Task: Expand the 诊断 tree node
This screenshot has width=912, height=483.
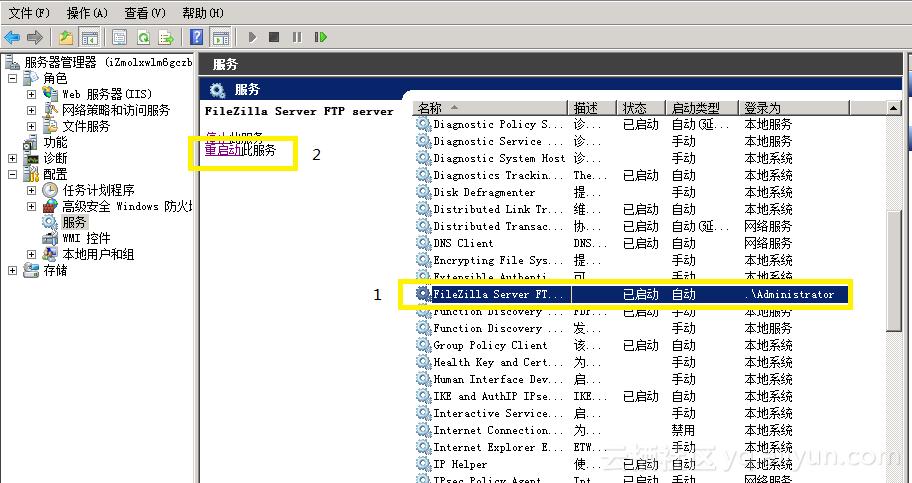Action: (x=12, y=158)
